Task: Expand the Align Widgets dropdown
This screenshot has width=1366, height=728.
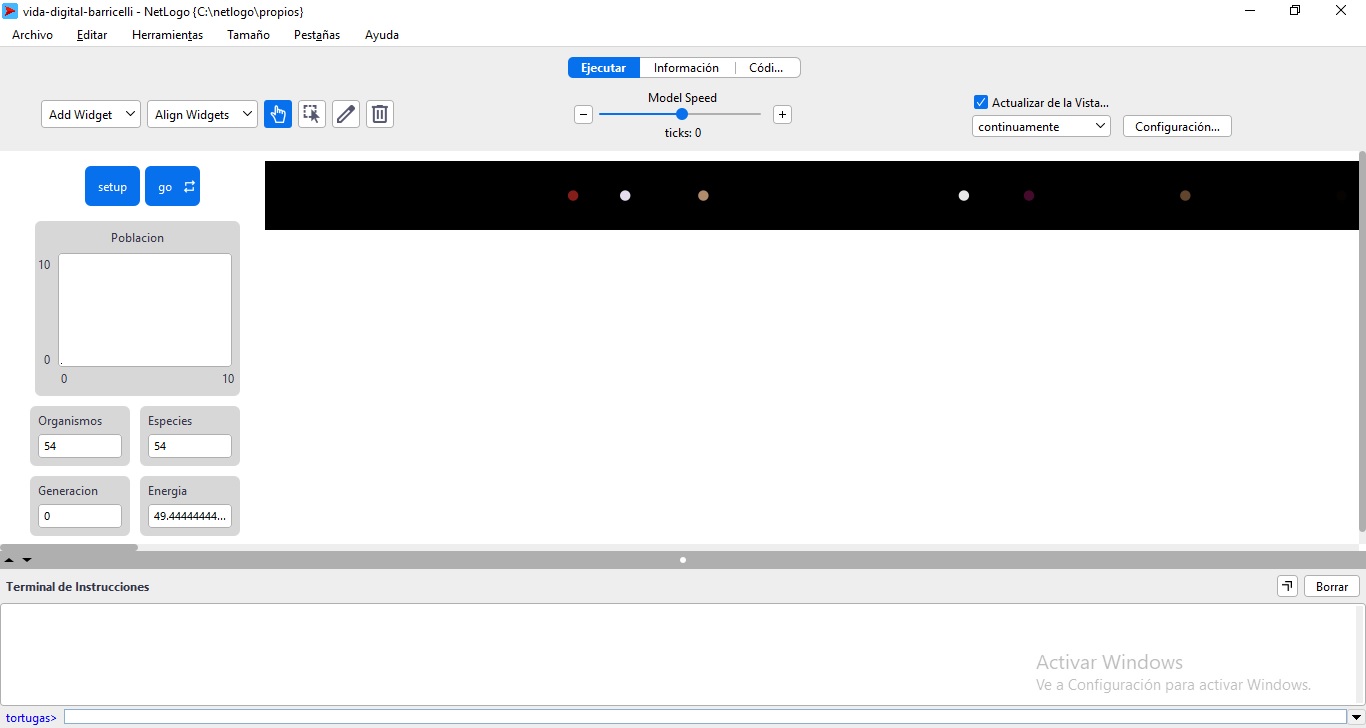Action: click(x=202, y=115)
